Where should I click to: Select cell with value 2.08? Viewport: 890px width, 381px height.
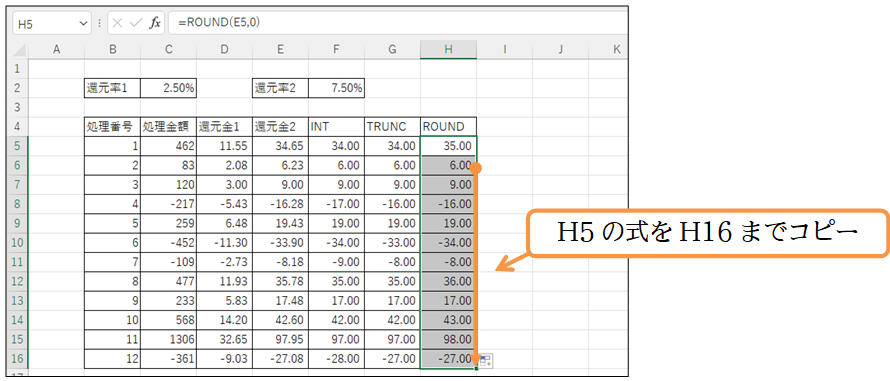point(225,165)
